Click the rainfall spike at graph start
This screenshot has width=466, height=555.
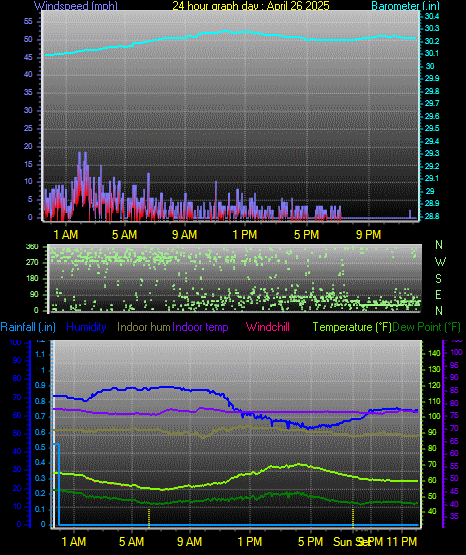(x=56, y=484)
